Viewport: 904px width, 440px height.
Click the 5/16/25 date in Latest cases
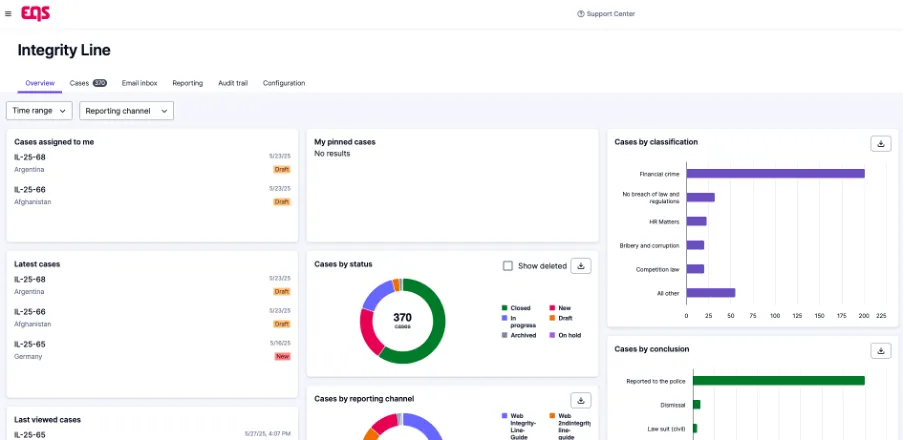(280, 343)
